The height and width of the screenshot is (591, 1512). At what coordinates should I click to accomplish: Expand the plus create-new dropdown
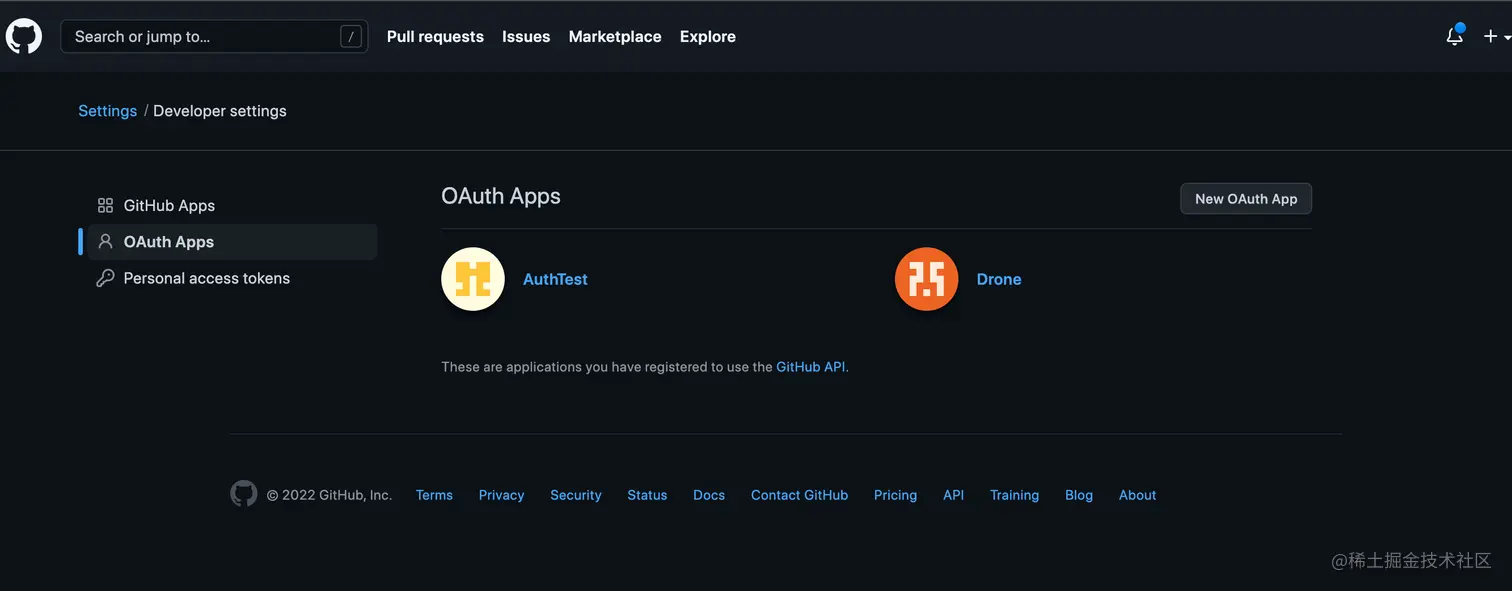point(1496,36)
